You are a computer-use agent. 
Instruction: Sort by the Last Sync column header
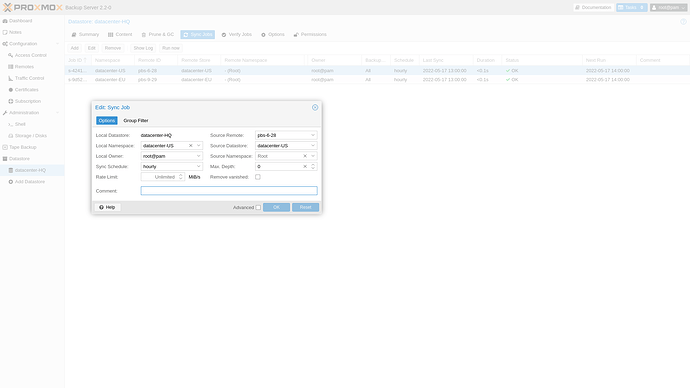446,60
